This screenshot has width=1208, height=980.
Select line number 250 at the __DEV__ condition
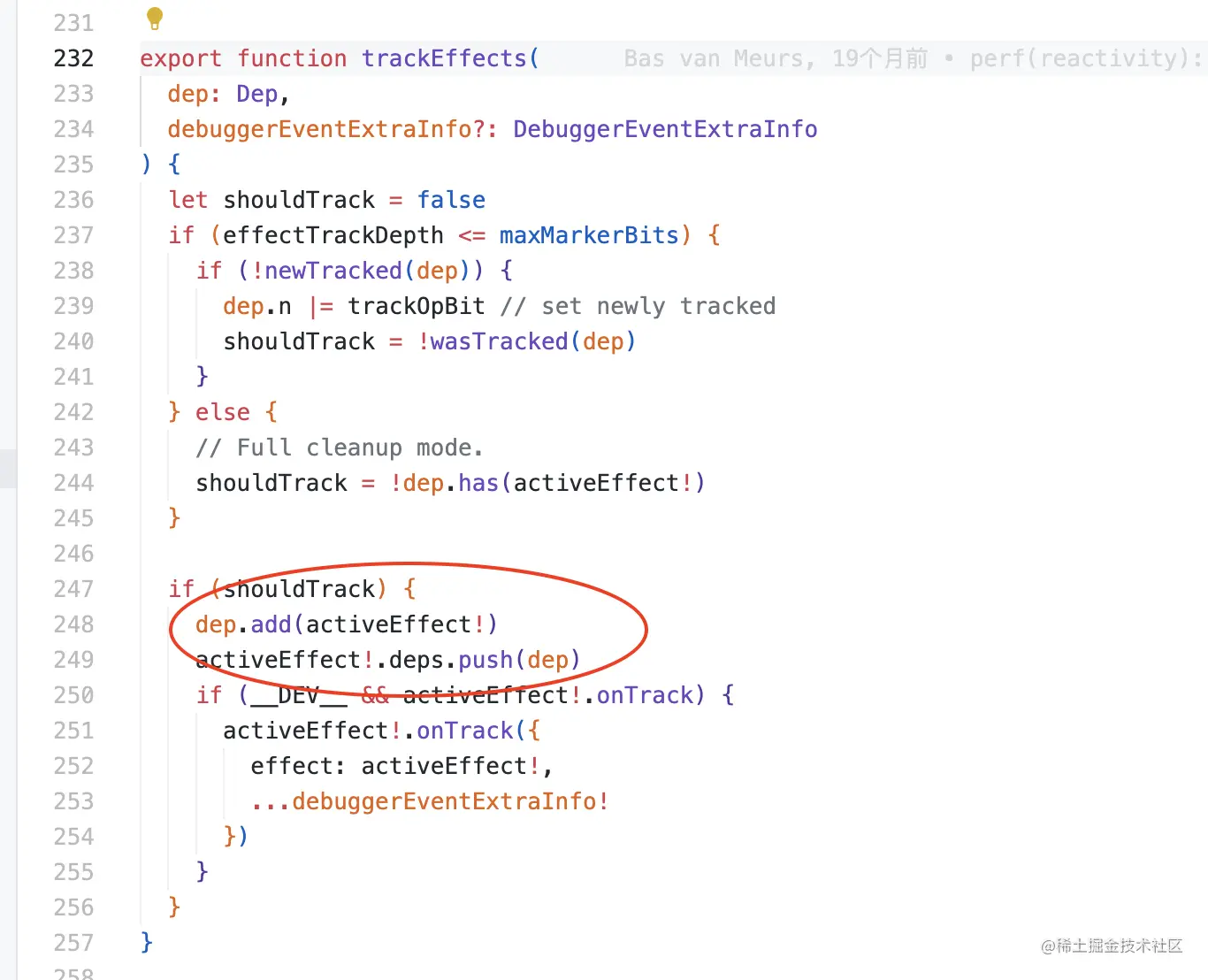pos(73,695)
